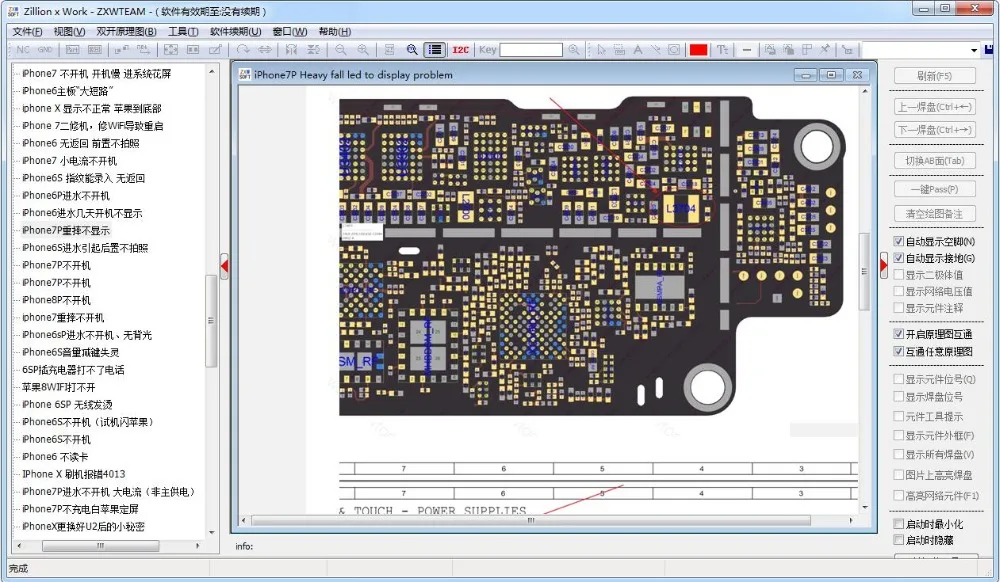Open the red color swatch picker
The height and width of the screenshot is (582, 1000).
click(698, 50)
